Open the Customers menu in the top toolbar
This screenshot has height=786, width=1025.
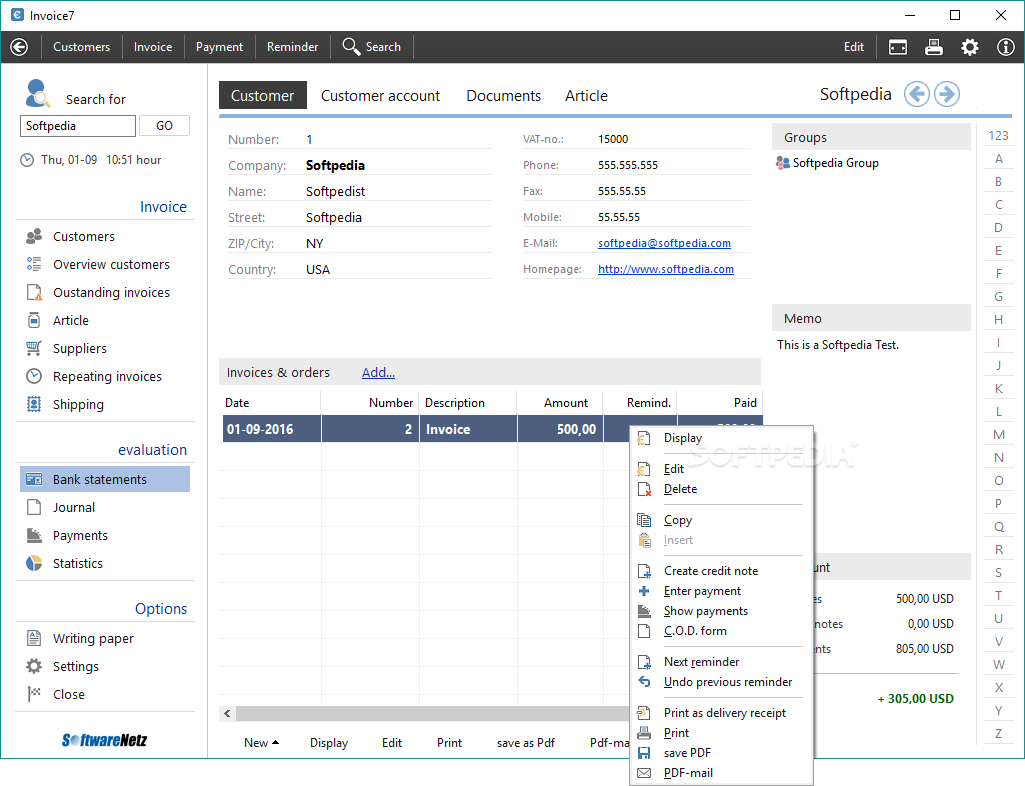(x=82, y=47)
